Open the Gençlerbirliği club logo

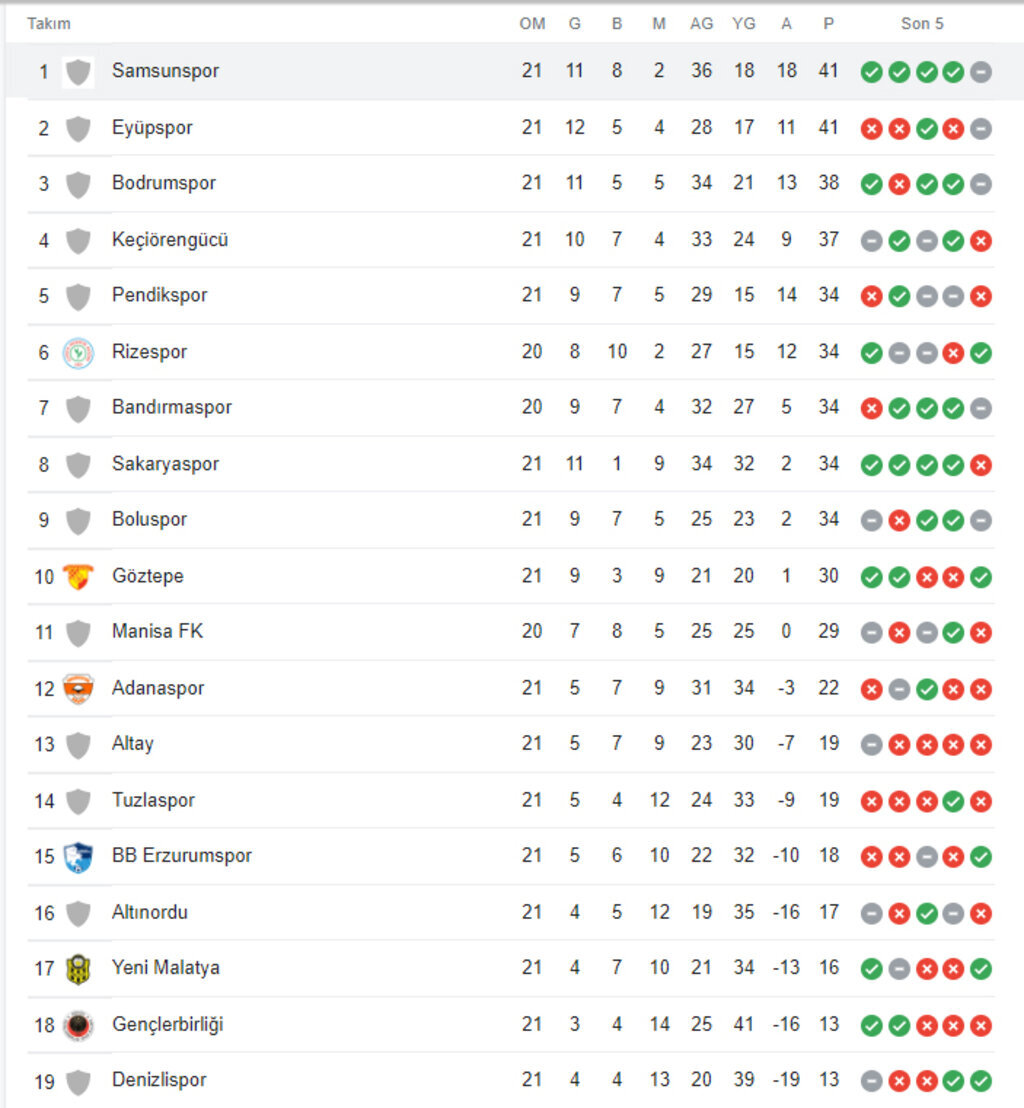[x=78, y=1025]
